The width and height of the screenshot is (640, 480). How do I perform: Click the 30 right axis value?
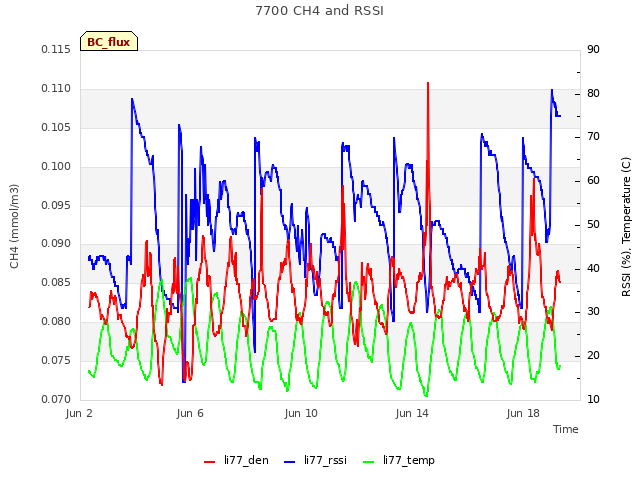tap(593, 311)
